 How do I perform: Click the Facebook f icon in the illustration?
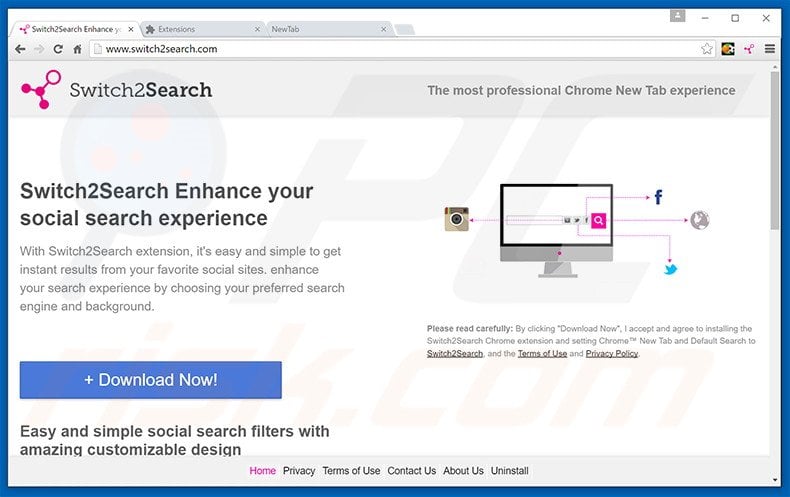coord(658,197)
